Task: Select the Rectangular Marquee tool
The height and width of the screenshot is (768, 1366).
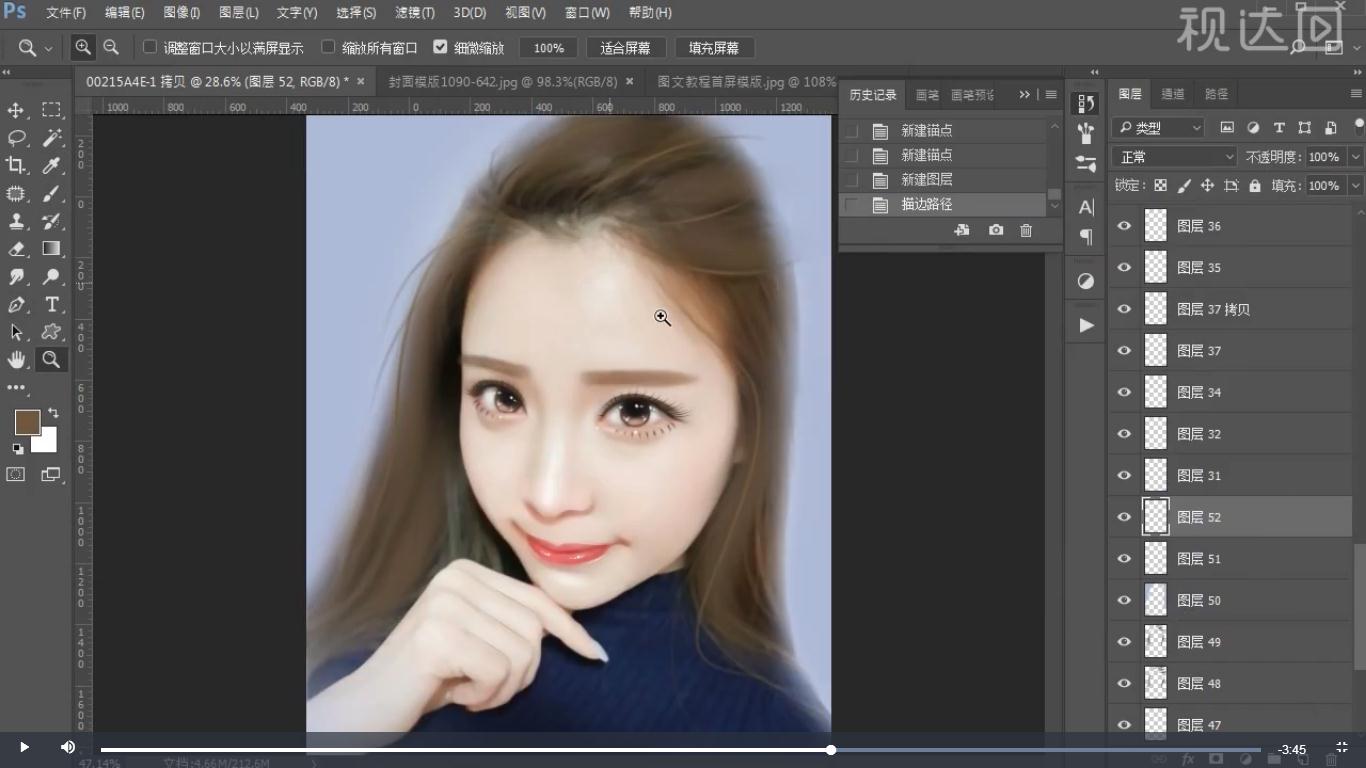Action: (51, 110)
